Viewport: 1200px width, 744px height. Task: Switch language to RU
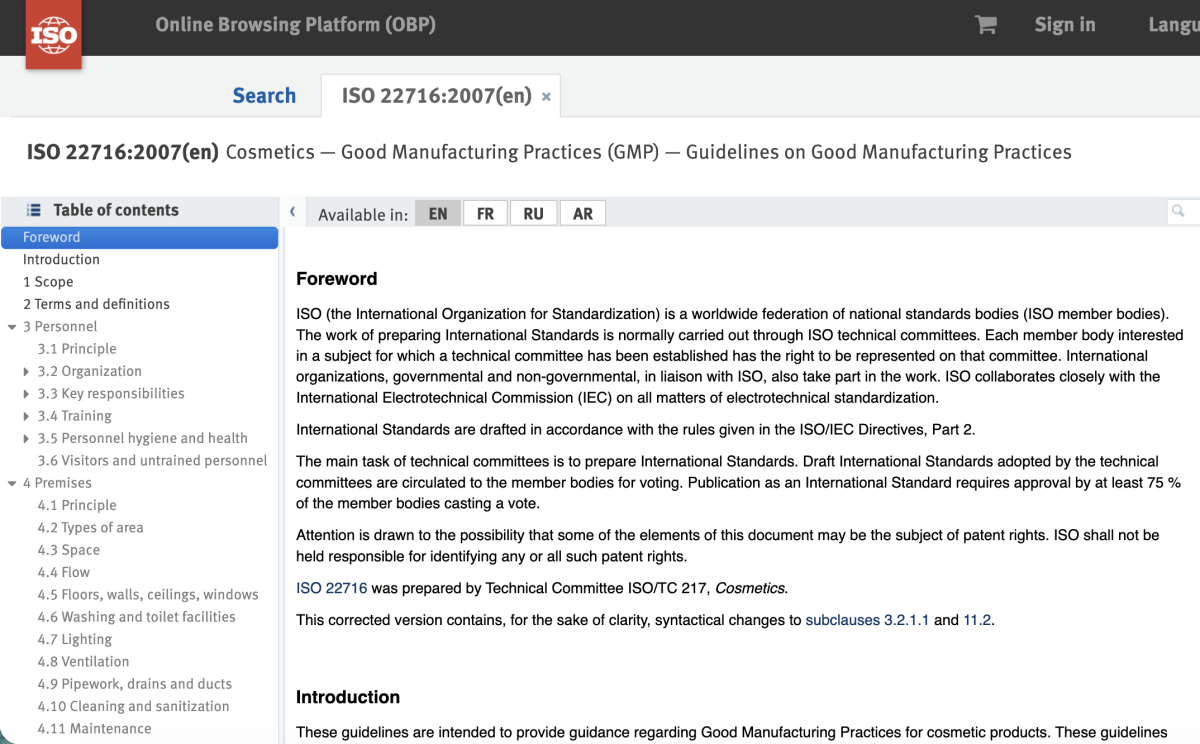[533, 214]
